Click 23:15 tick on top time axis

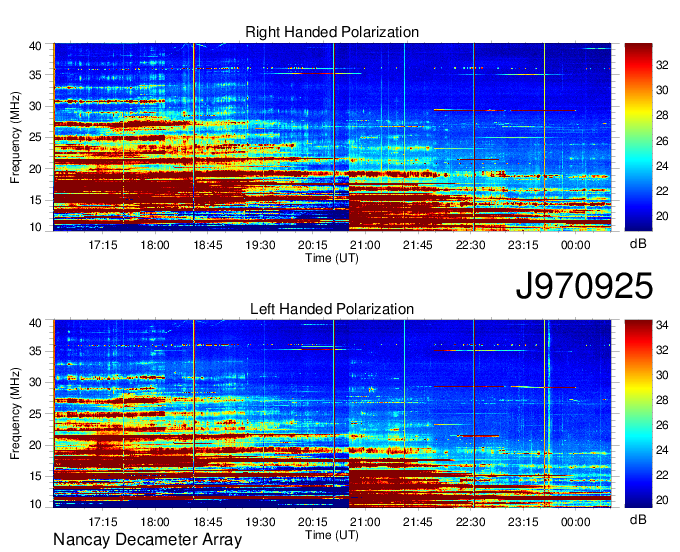pos(523,245)
